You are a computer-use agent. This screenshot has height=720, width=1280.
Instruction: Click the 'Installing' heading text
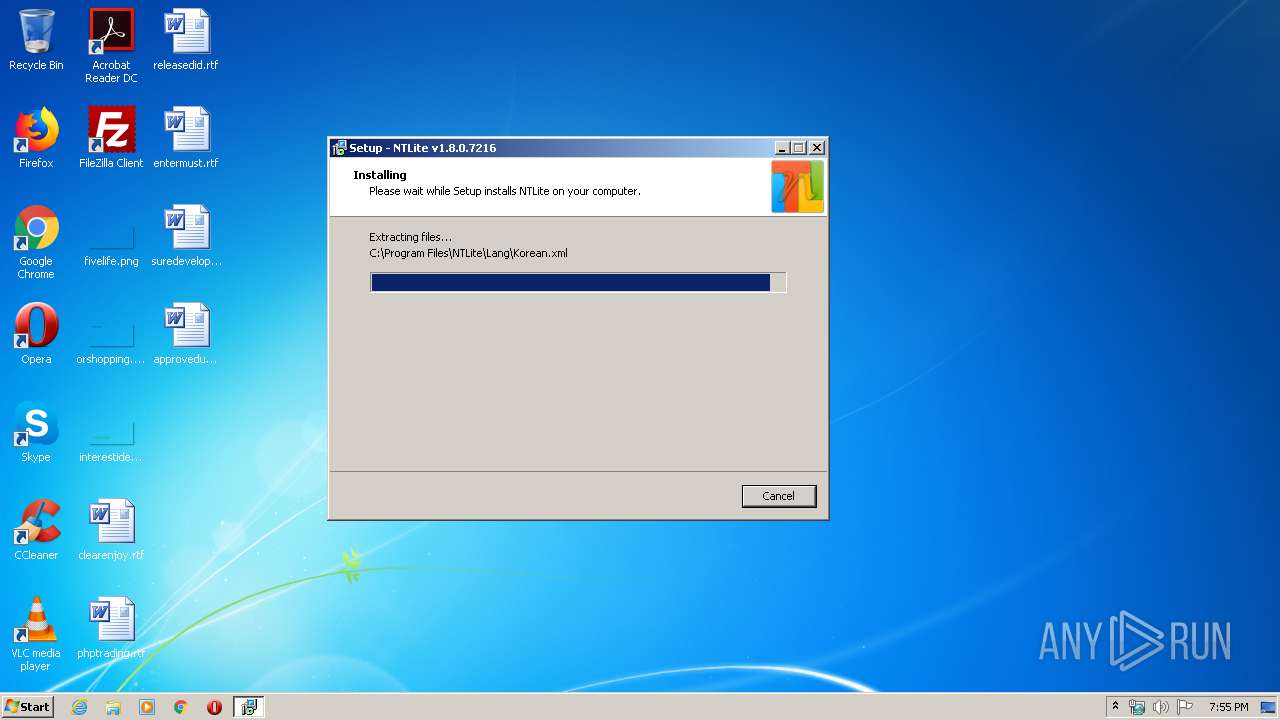[x=380, y=175]
